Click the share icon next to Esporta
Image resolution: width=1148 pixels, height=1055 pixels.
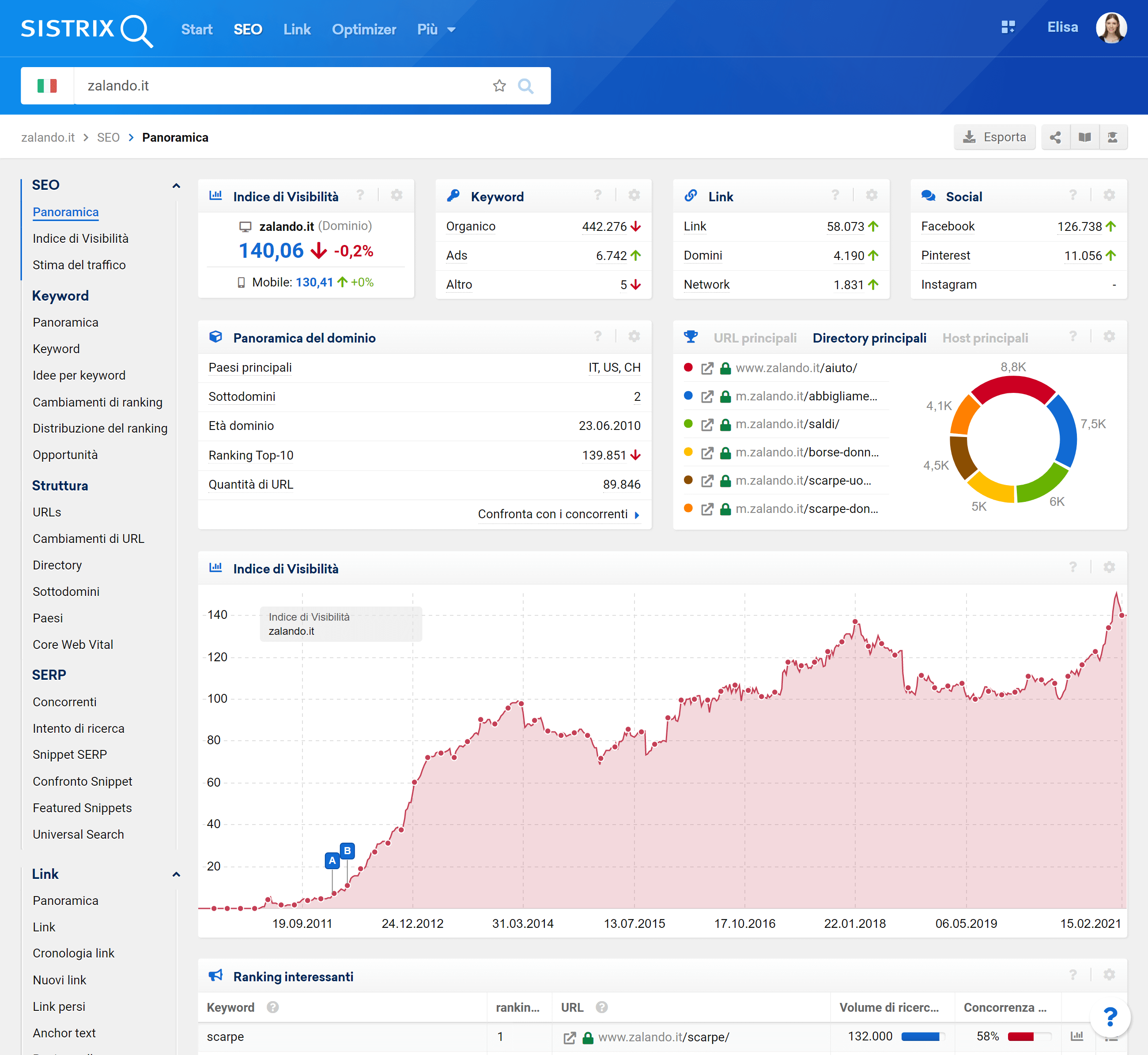point(1055,138)
